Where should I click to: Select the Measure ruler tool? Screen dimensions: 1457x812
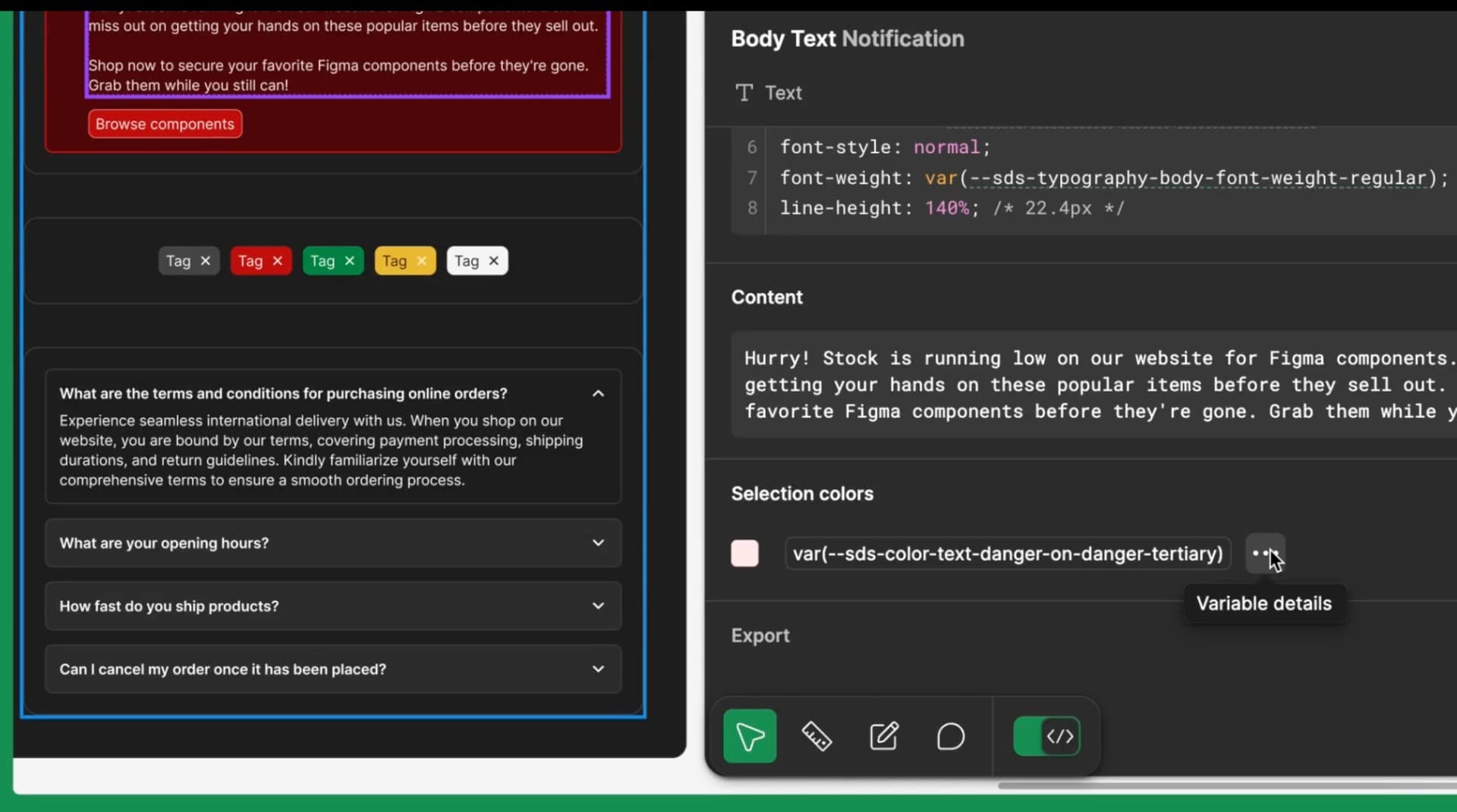tap(817, 736)
